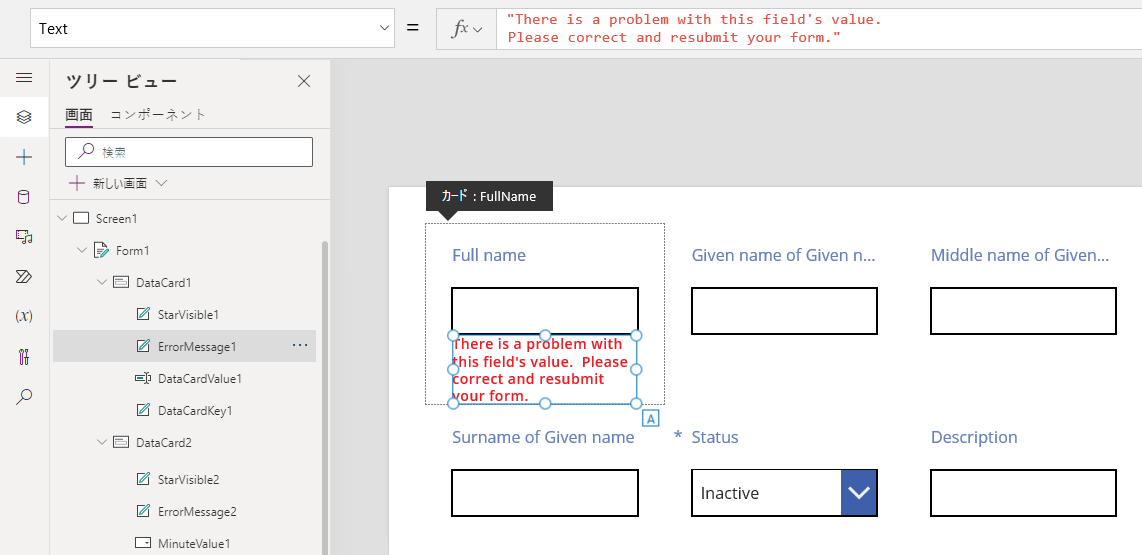The width and height of the screenshot is (1142, 555).
Task: Open the Variables (x) icon in left rail
Action: tap(24, 316)
